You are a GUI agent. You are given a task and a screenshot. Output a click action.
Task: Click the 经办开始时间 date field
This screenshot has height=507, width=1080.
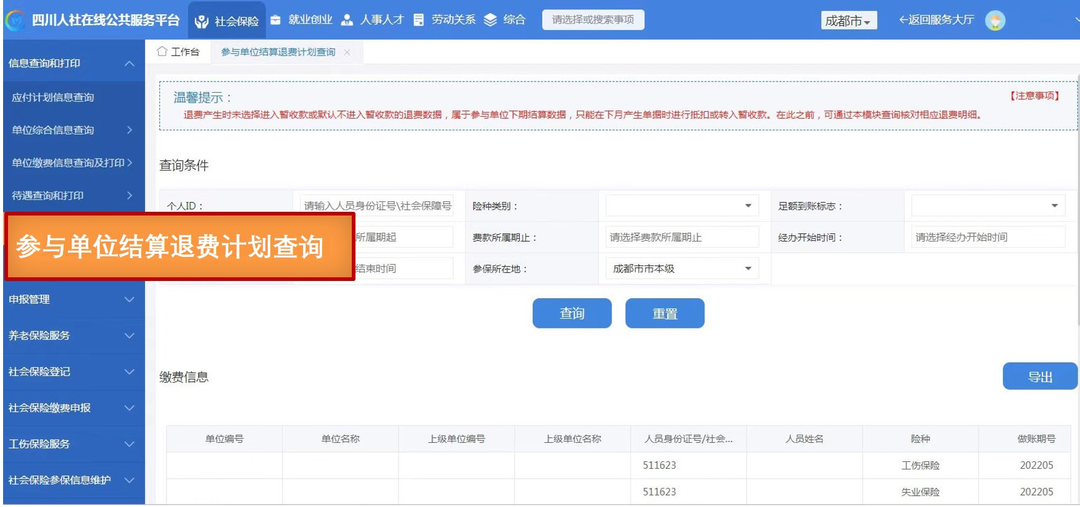pyautogui.click(x=988, y=237)
